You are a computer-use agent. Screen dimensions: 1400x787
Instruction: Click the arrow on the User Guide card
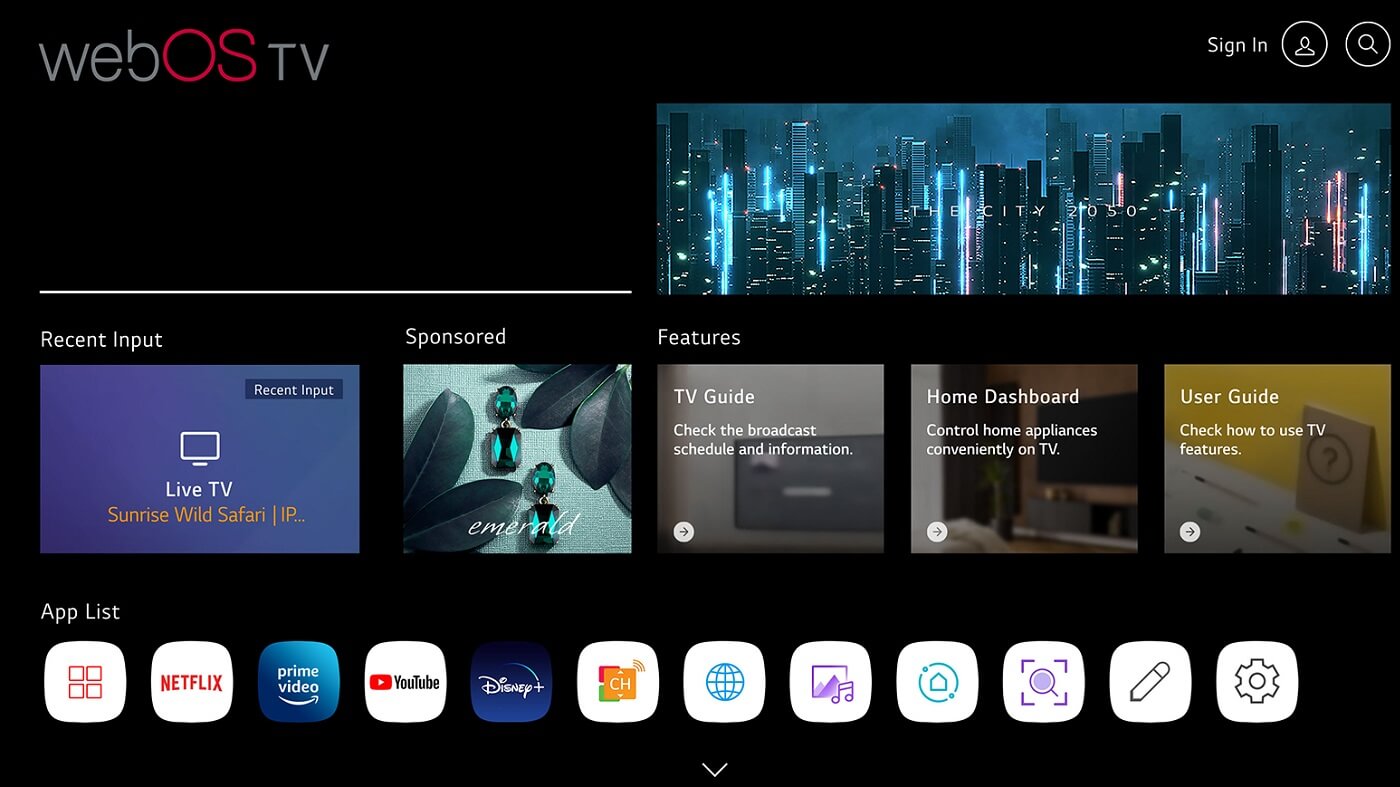pyautogui.click(x=1190, y=532)
